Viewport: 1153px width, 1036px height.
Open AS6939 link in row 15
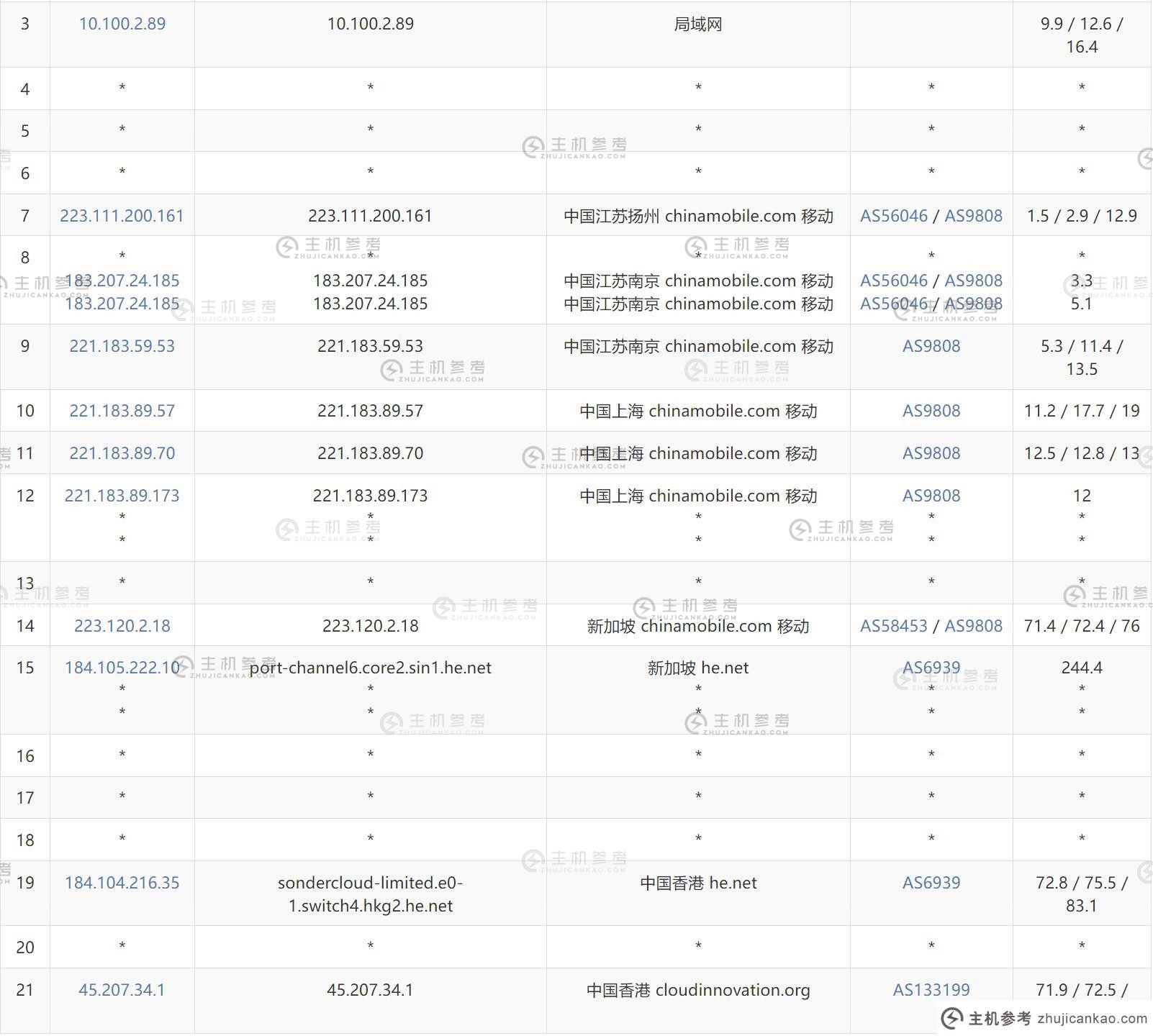click(931, 668)
